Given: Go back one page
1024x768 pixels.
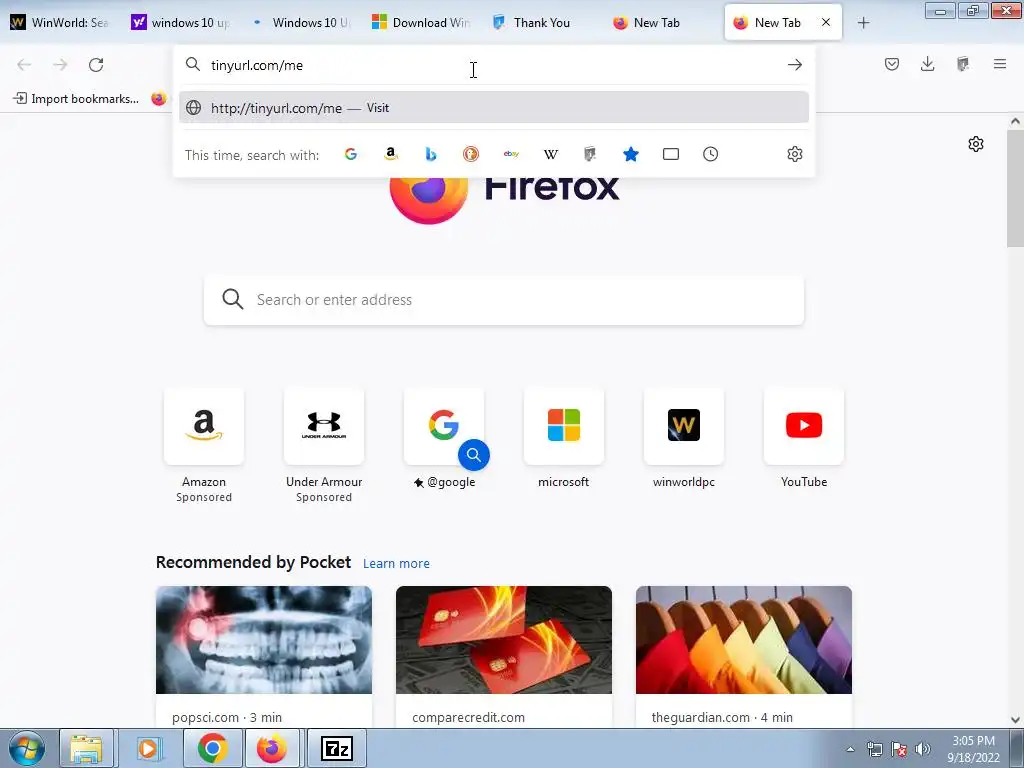Looking at the screenshot, I should (x=24, y=65).
